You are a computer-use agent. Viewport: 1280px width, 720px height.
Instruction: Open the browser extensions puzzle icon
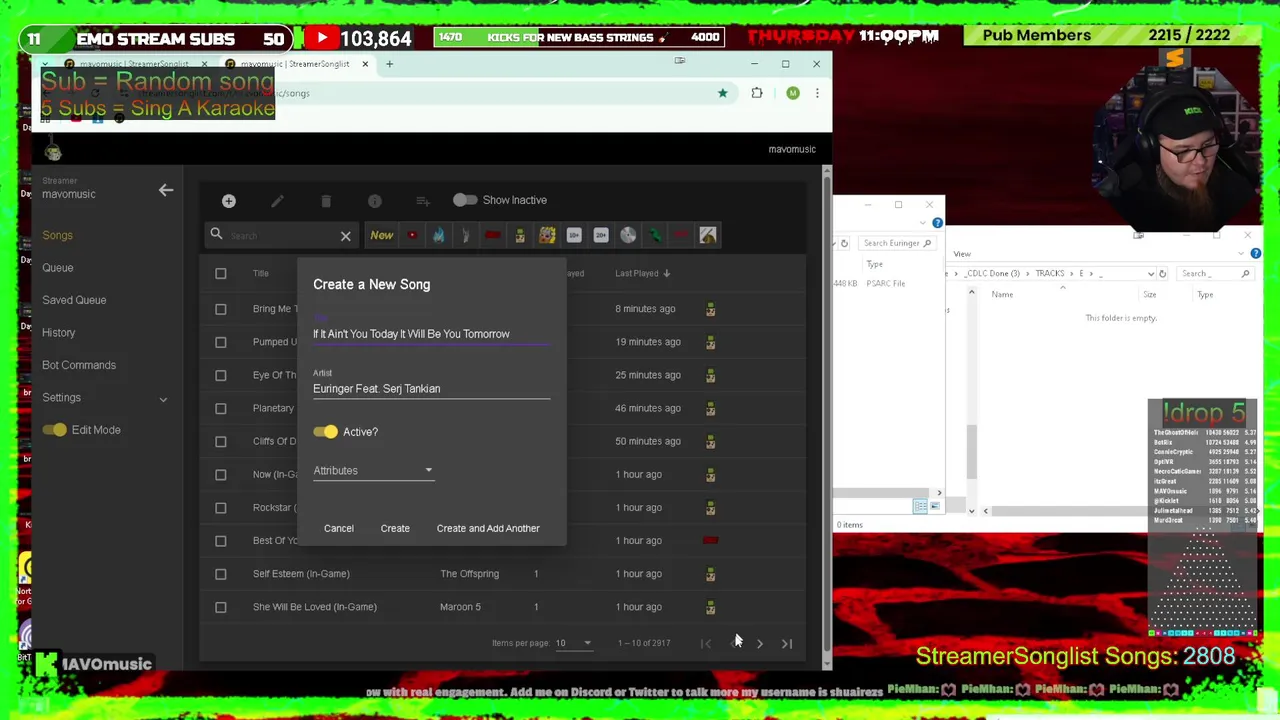point(757,93)
